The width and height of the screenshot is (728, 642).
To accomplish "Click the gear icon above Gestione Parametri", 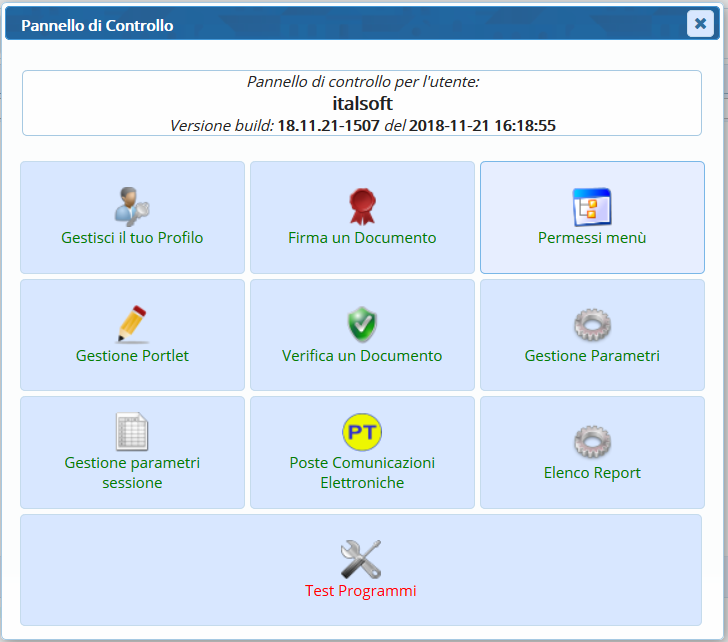I will [592, 325].
